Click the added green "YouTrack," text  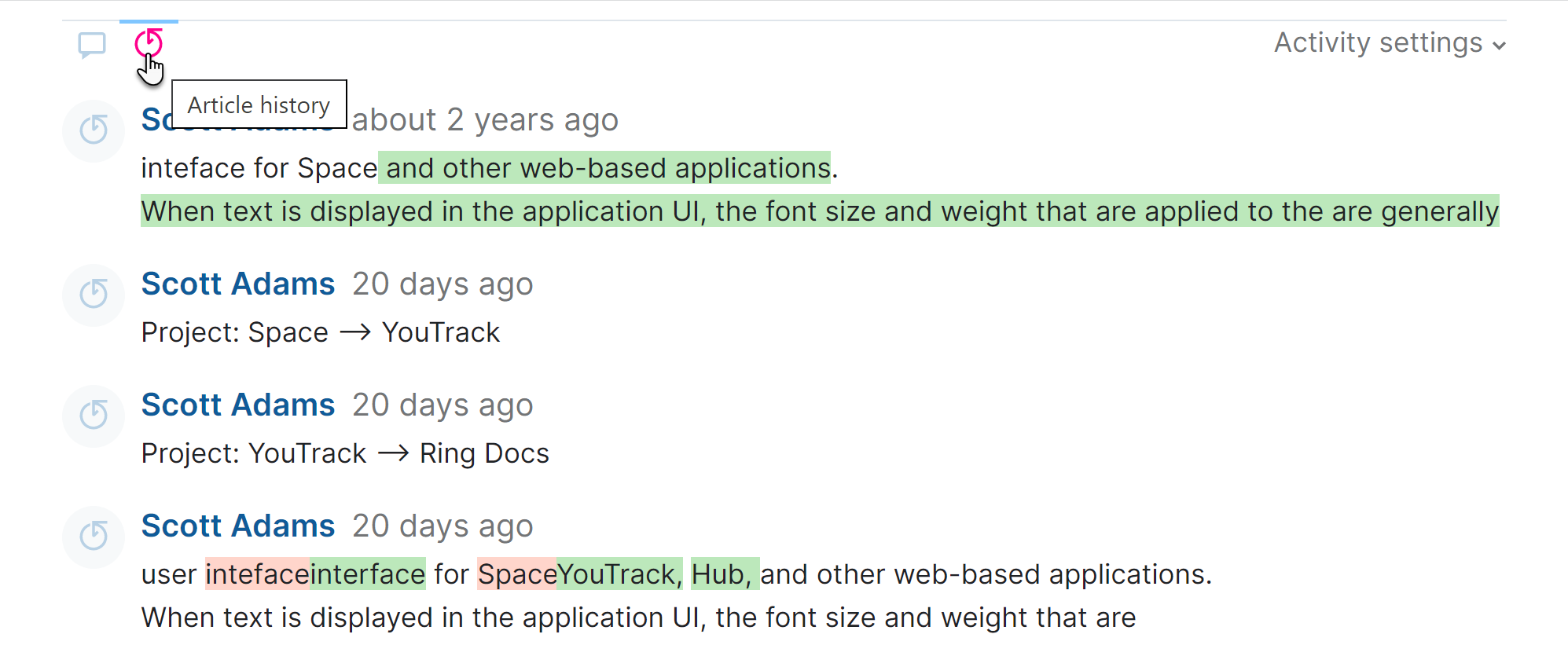click(619, 574)
